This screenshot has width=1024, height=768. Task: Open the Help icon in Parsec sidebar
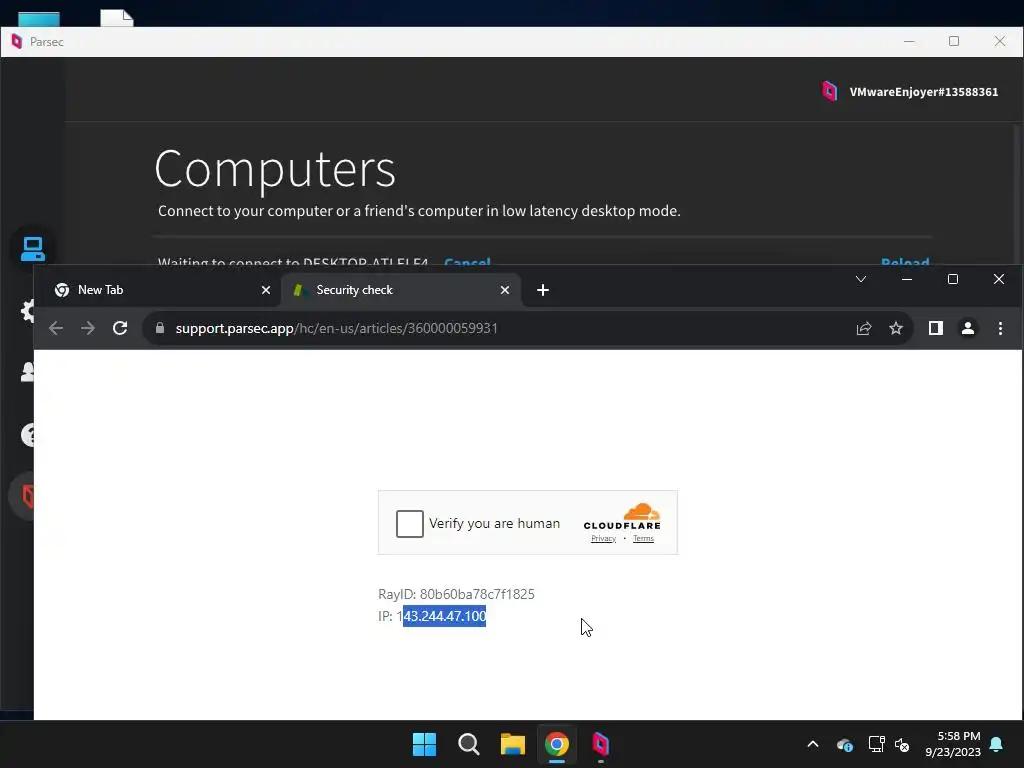pos(27,434)
